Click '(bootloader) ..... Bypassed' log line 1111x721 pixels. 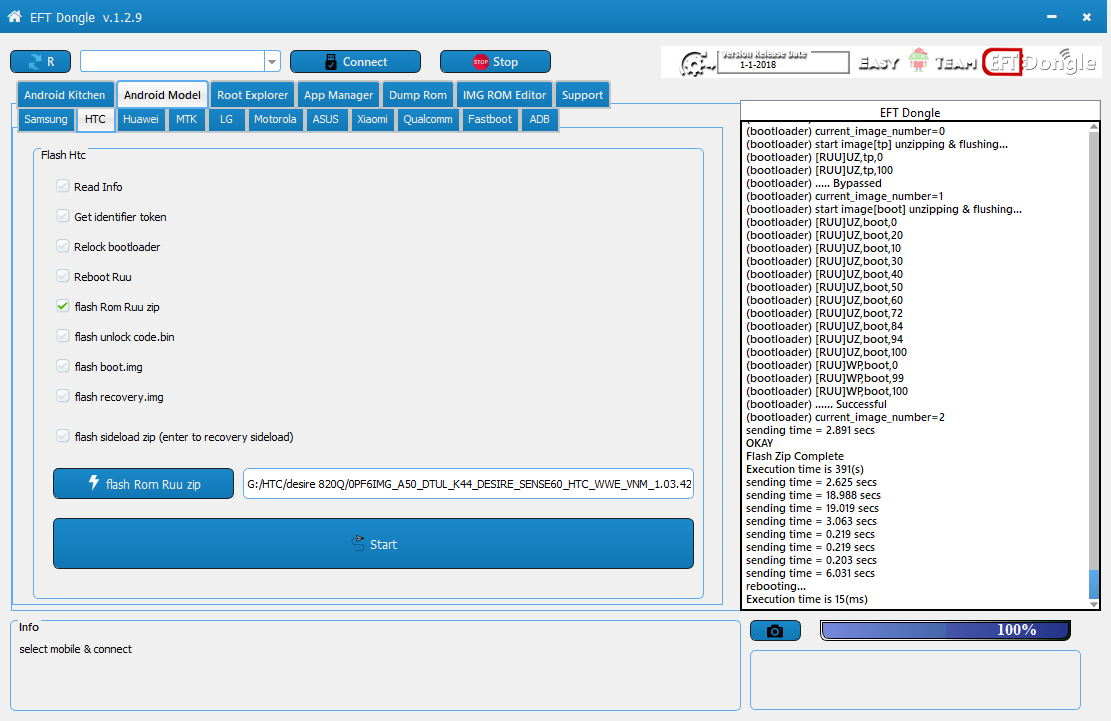(x=814, y=183)
